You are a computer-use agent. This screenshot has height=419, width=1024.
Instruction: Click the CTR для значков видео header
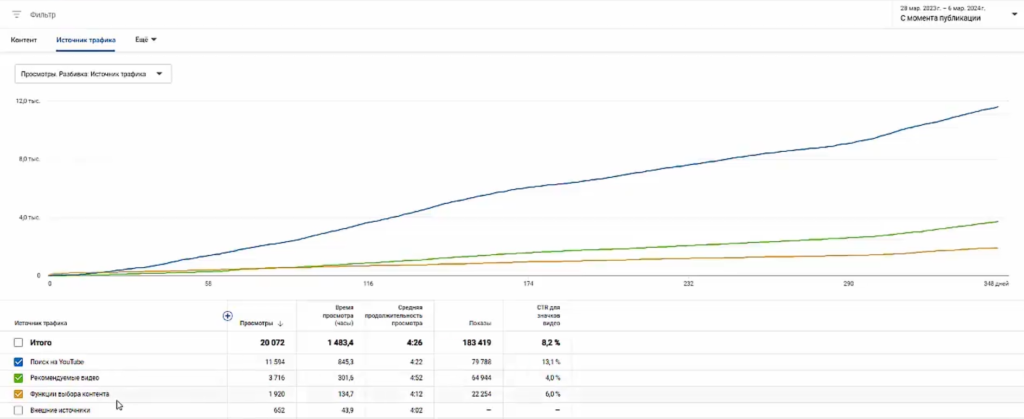(x=545, y=318)
